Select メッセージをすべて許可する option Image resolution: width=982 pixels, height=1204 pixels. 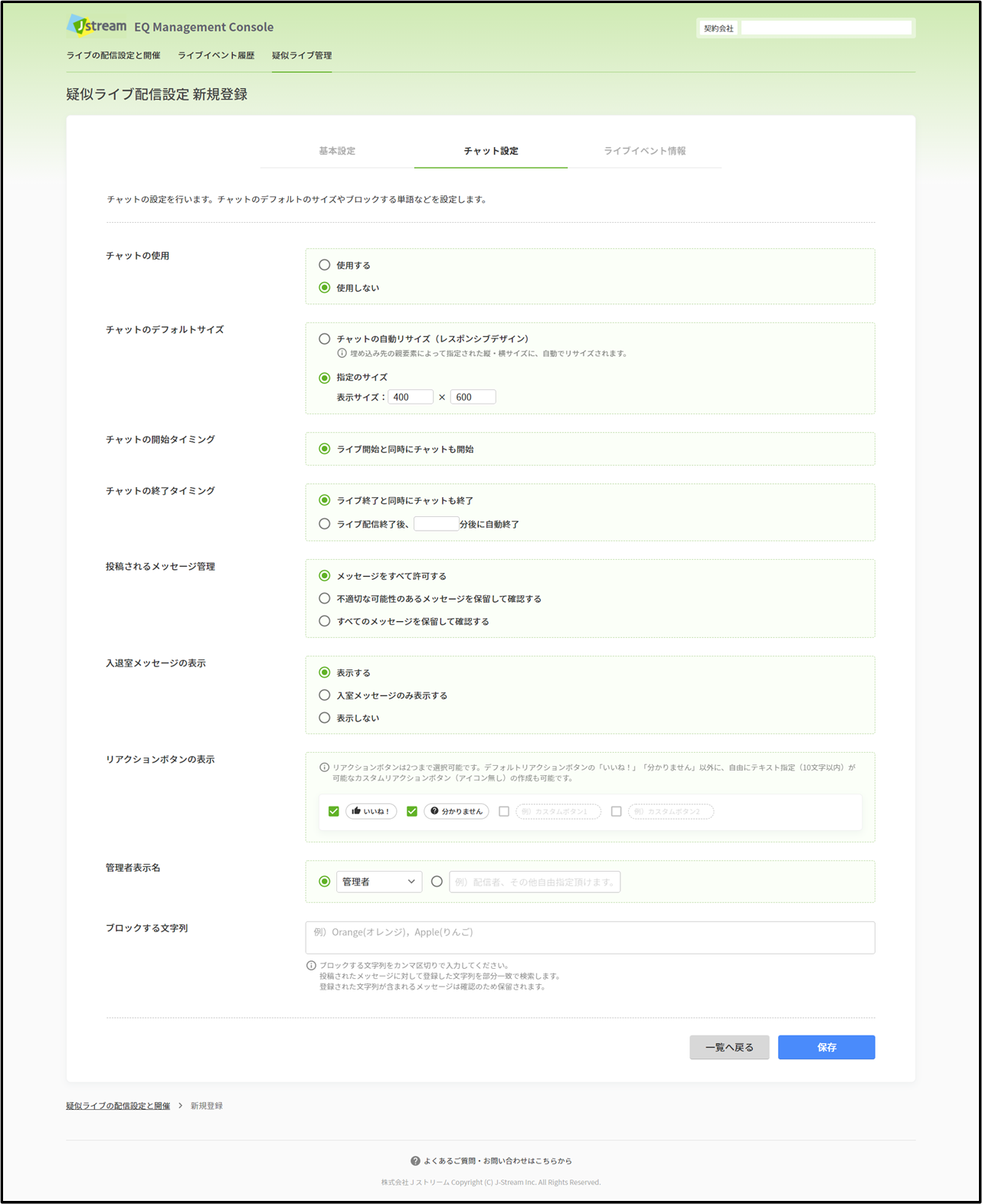click(325, 576)
